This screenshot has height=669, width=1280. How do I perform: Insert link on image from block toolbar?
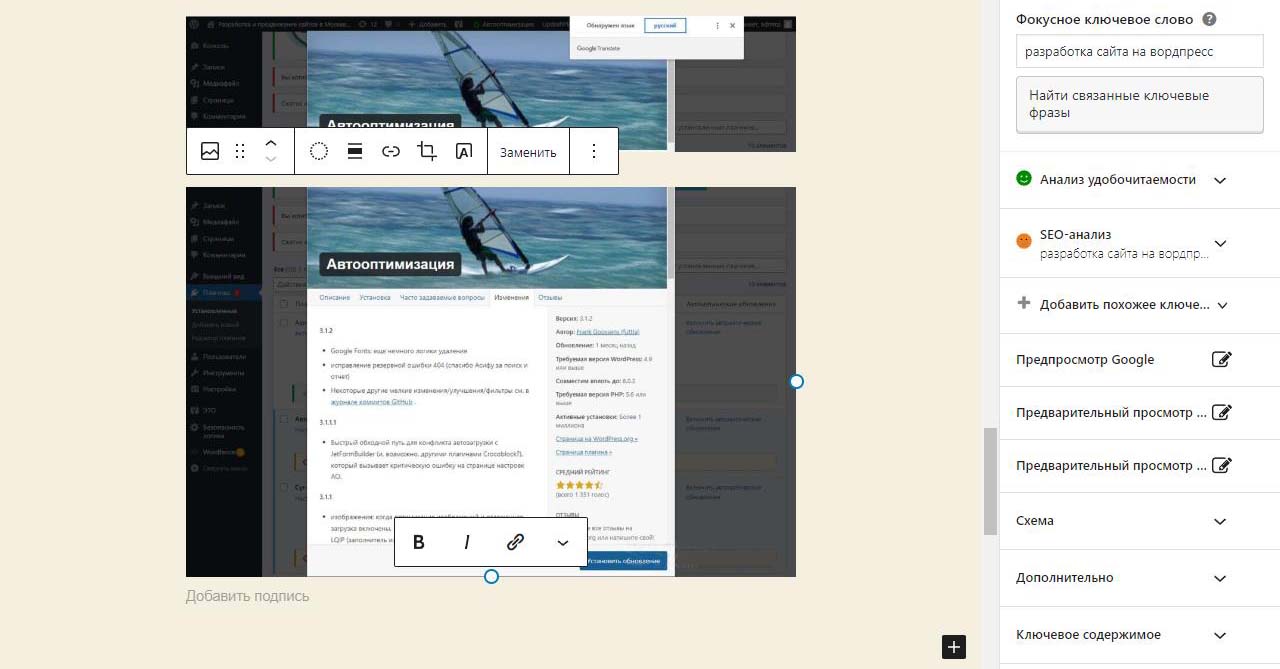pos(391,152)
